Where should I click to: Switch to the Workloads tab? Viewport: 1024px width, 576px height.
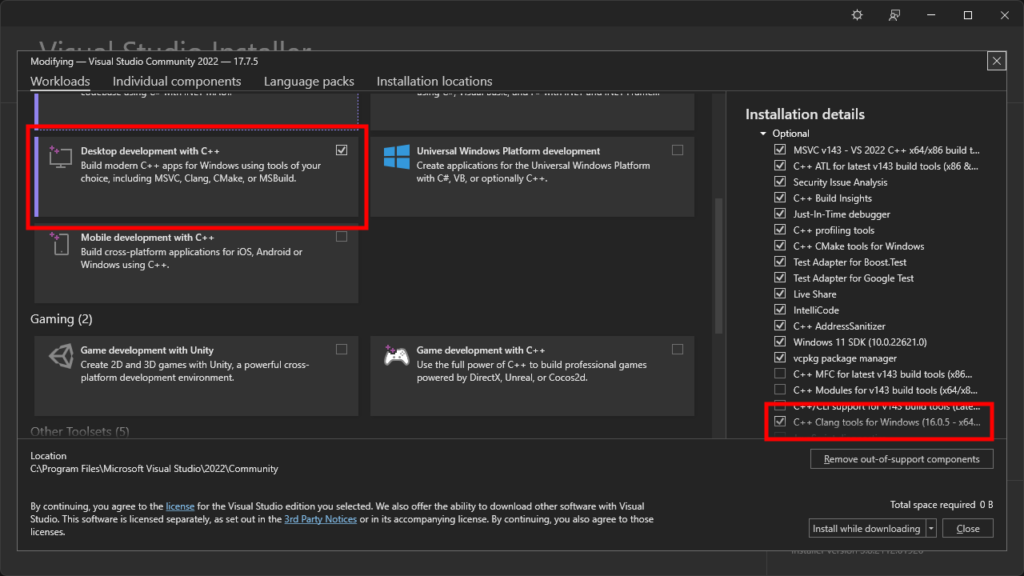(x=60, y=81)
